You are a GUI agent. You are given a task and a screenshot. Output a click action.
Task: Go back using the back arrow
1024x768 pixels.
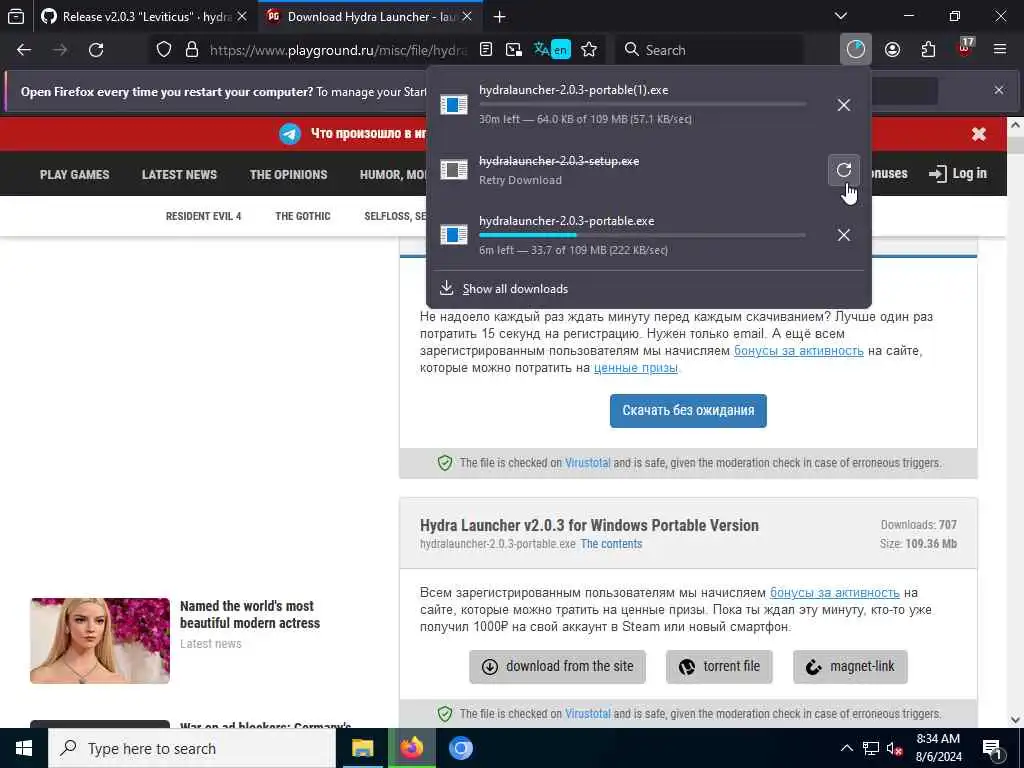(x=24, y=50)
